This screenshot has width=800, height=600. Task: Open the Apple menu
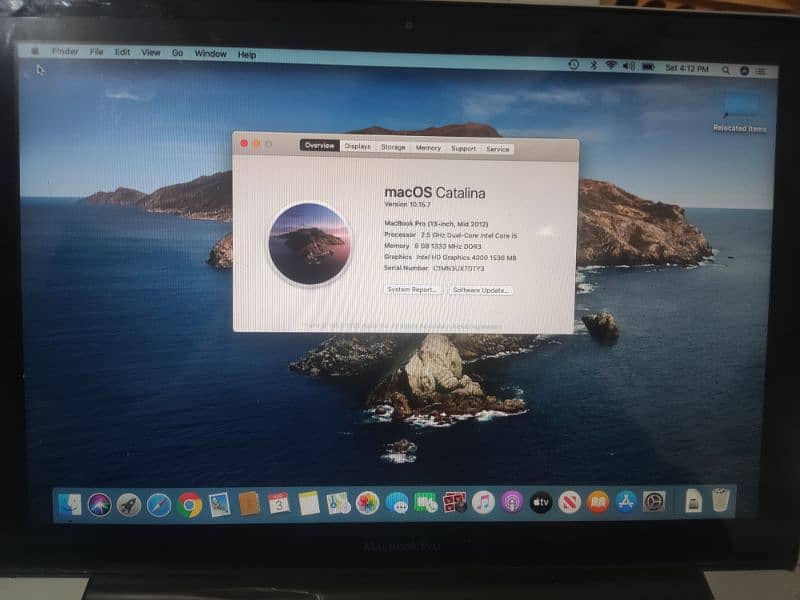tap(36, 51)
